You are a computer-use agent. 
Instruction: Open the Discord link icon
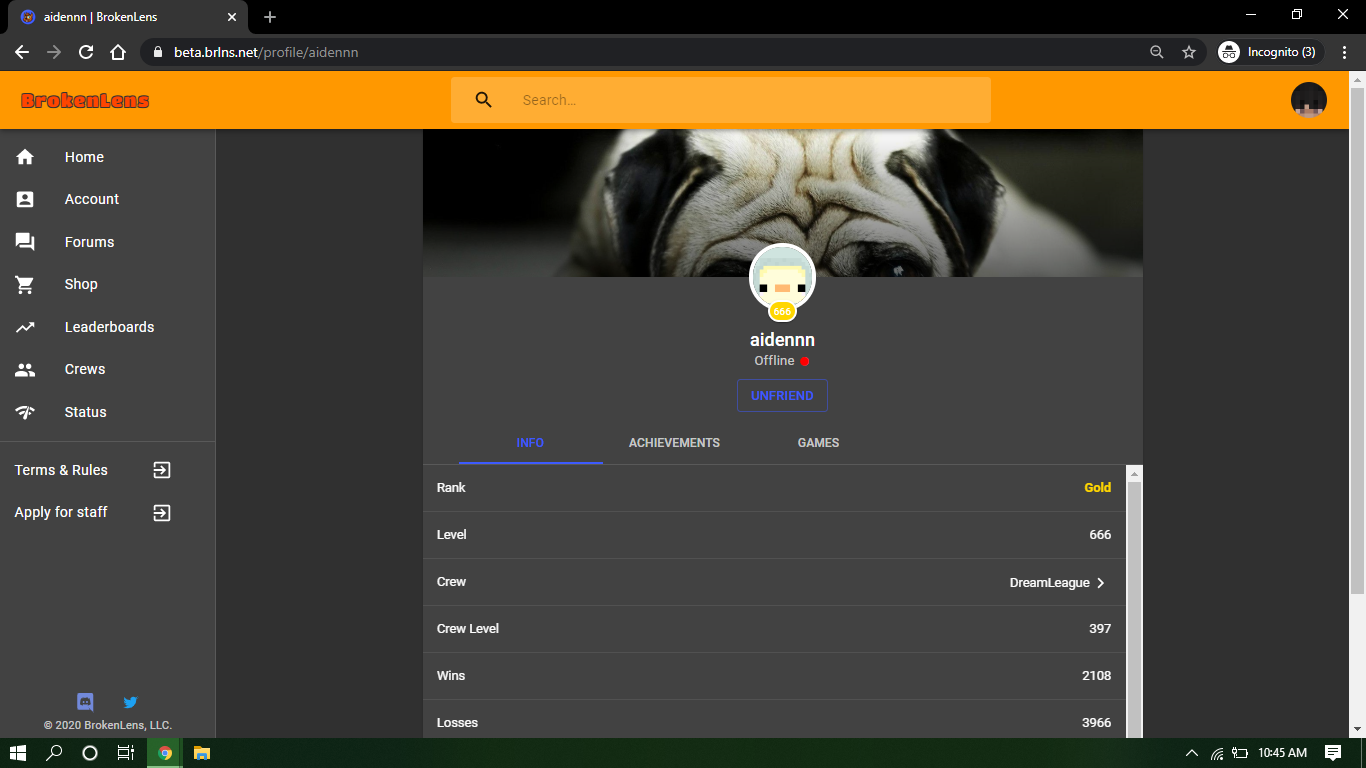click(85, 702)
